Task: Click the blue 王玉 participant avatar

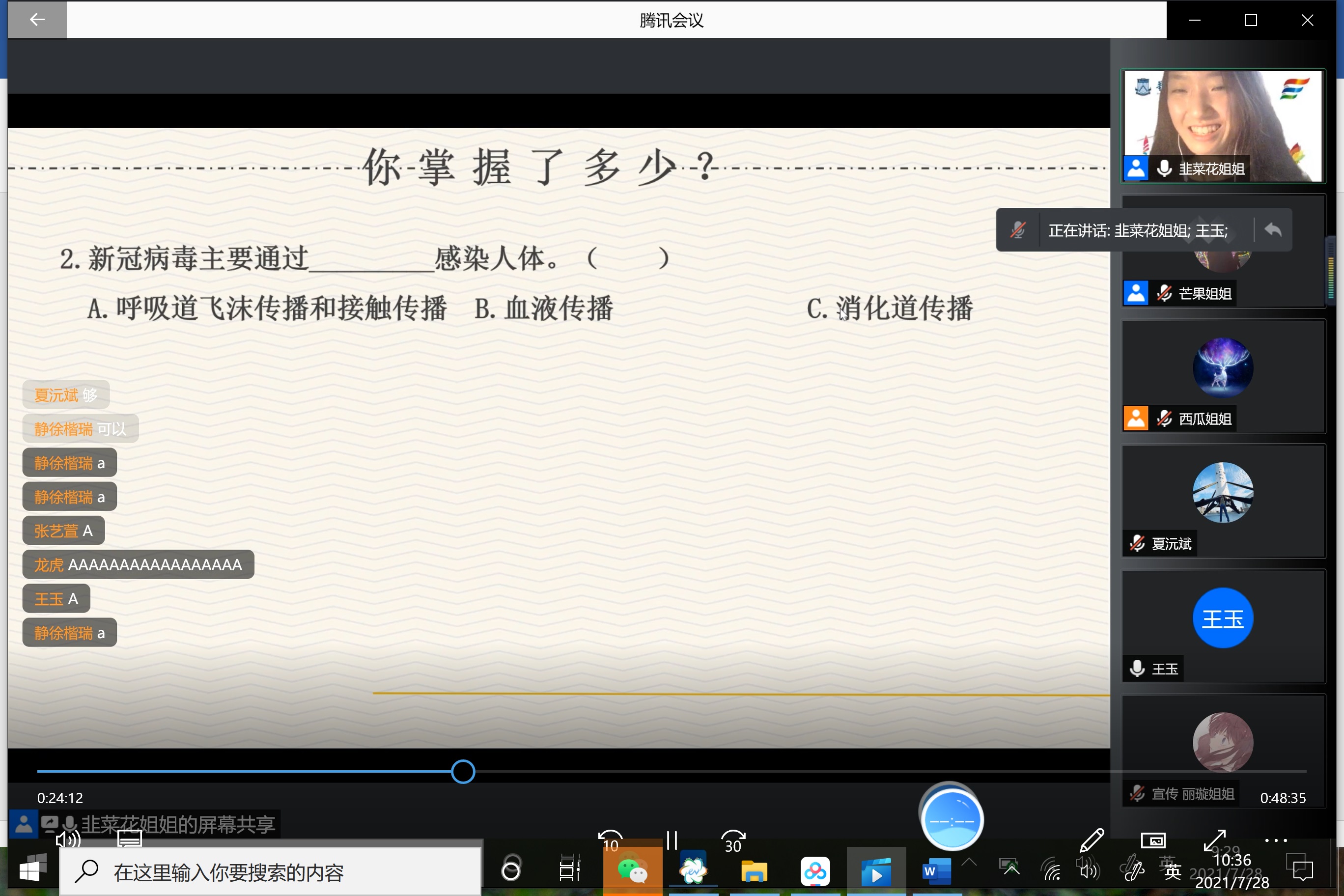Action: click(x=1223, y=618)
